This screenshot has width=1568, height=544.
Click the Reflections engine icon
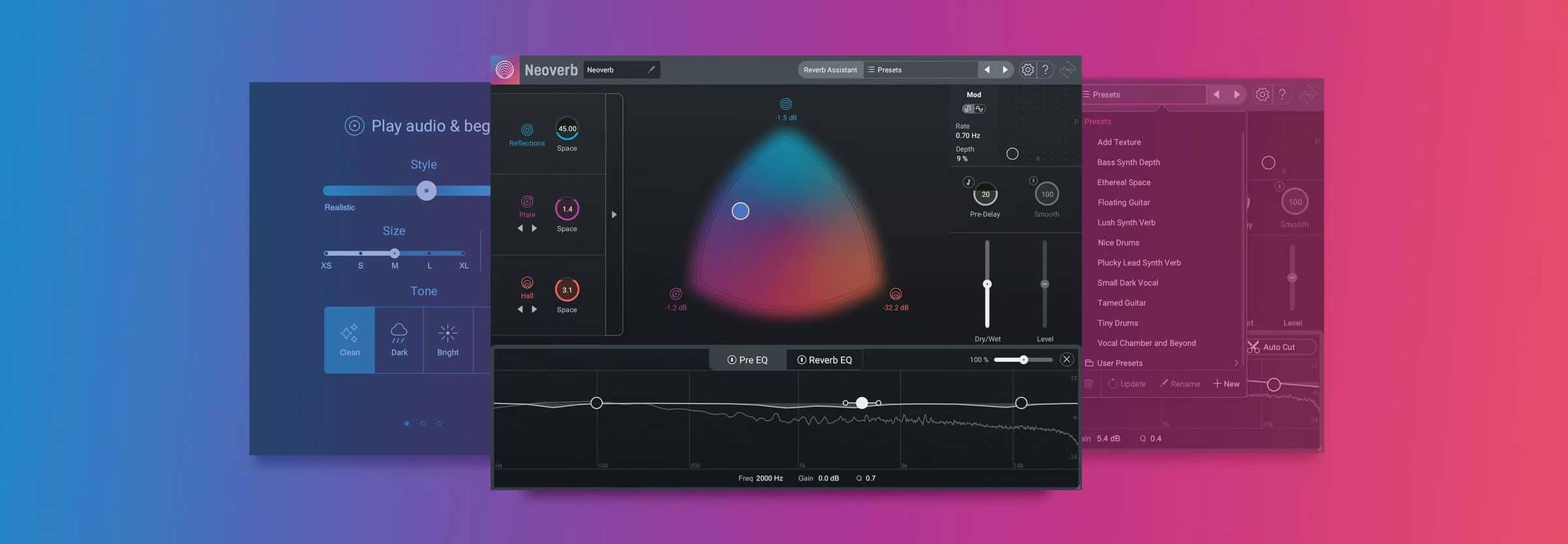pos(527,130)
